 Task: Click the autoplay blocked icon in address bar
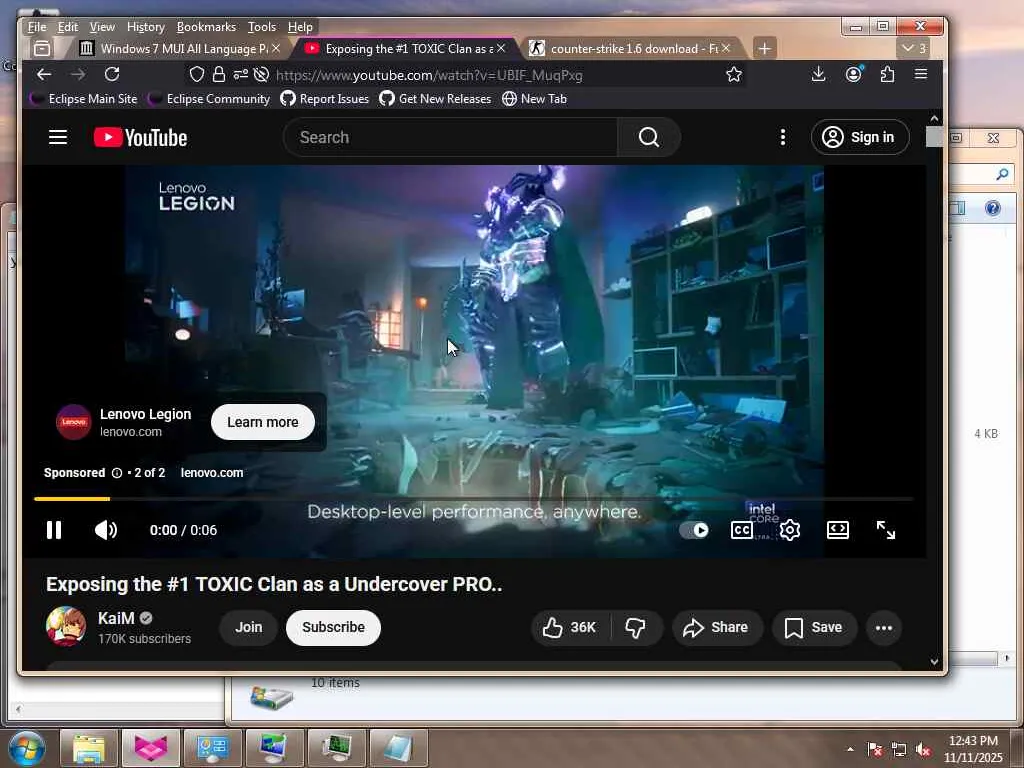pyautogui.click(x=261, y=74)
